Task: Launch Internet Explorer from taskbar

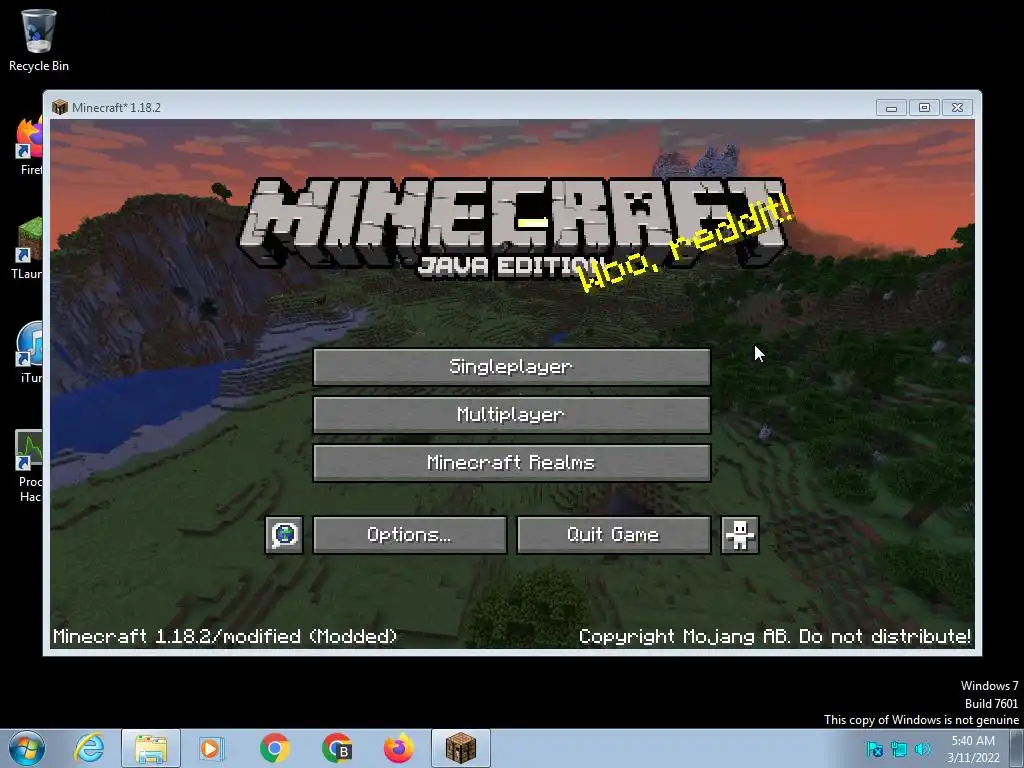Action: (89, 748)
